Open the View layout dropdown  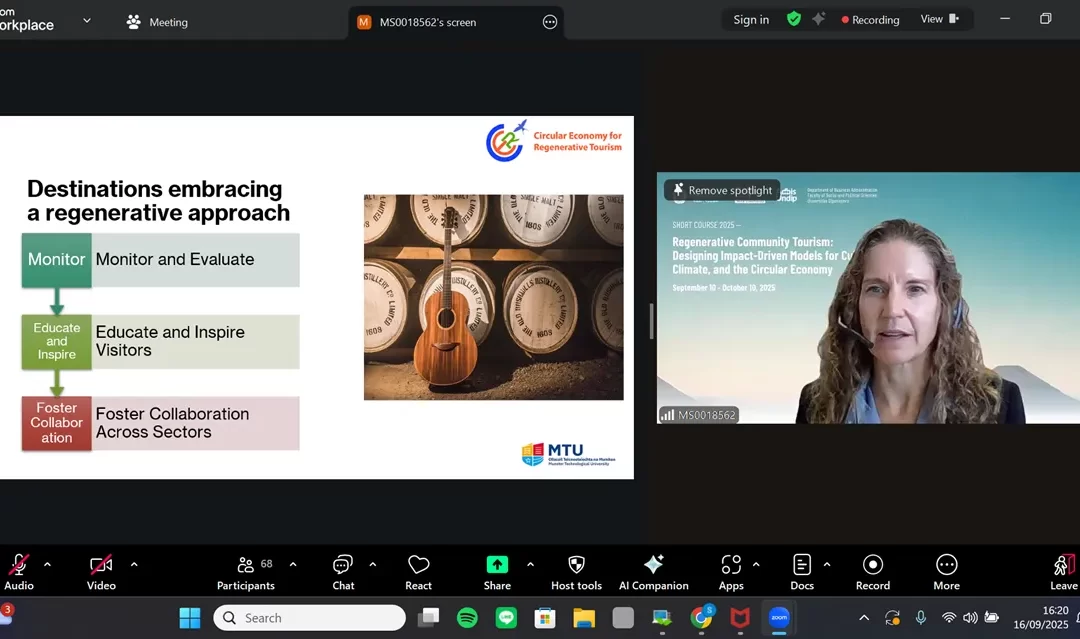[x=939, y=19]
